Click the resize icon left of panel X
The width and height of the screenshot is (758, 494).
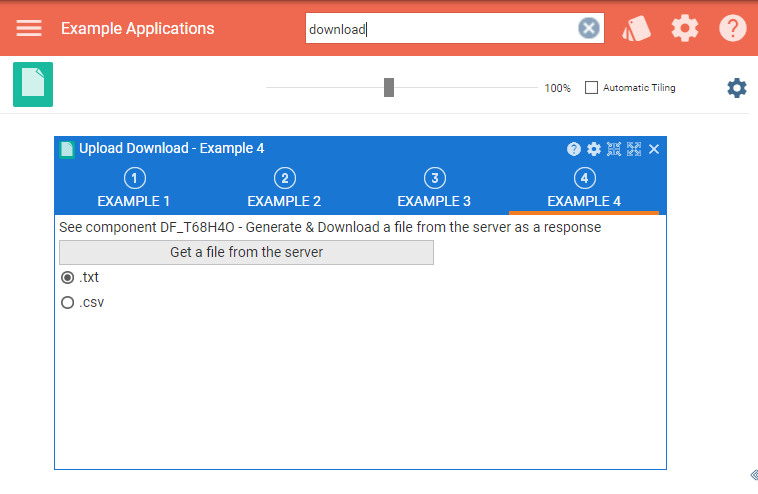tap(634, 149)
